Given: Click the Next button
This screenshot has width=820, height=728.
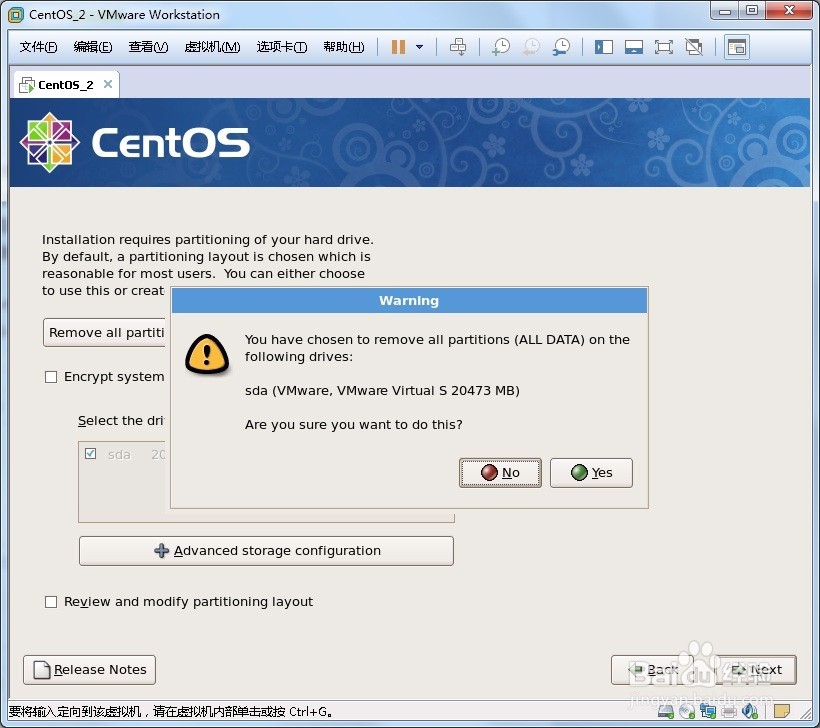Looking at the screenshot, I should 756,670.
